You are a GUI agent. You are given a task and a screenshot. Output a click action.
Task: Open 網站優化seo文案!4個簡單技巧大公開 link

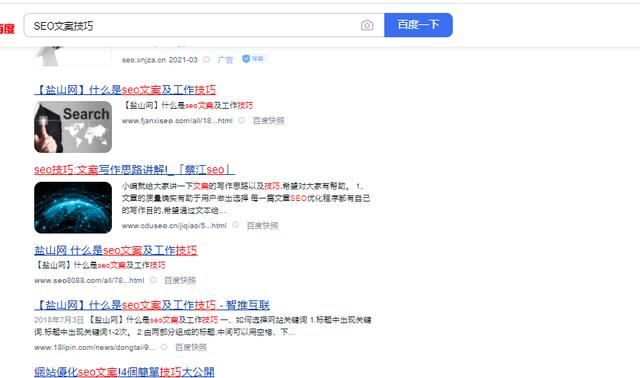tap(124, 372)
